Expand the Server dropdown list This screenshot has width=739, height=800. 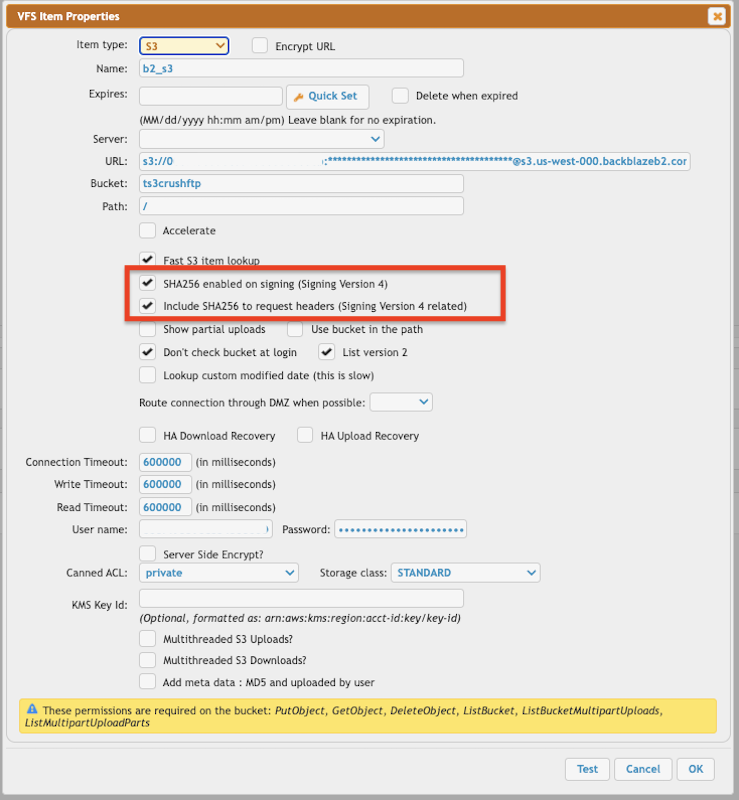coord(261,139)
